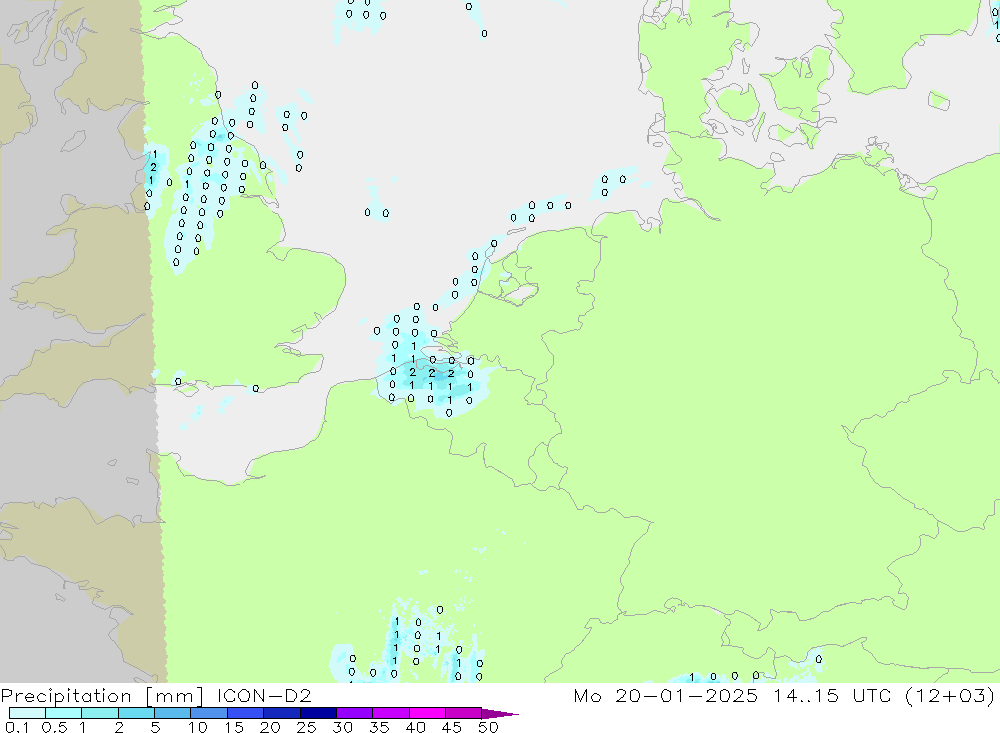The image size is (1000, 733).
Task: Click the purple arrow tip above 50
Action: [x=499, y=713]
